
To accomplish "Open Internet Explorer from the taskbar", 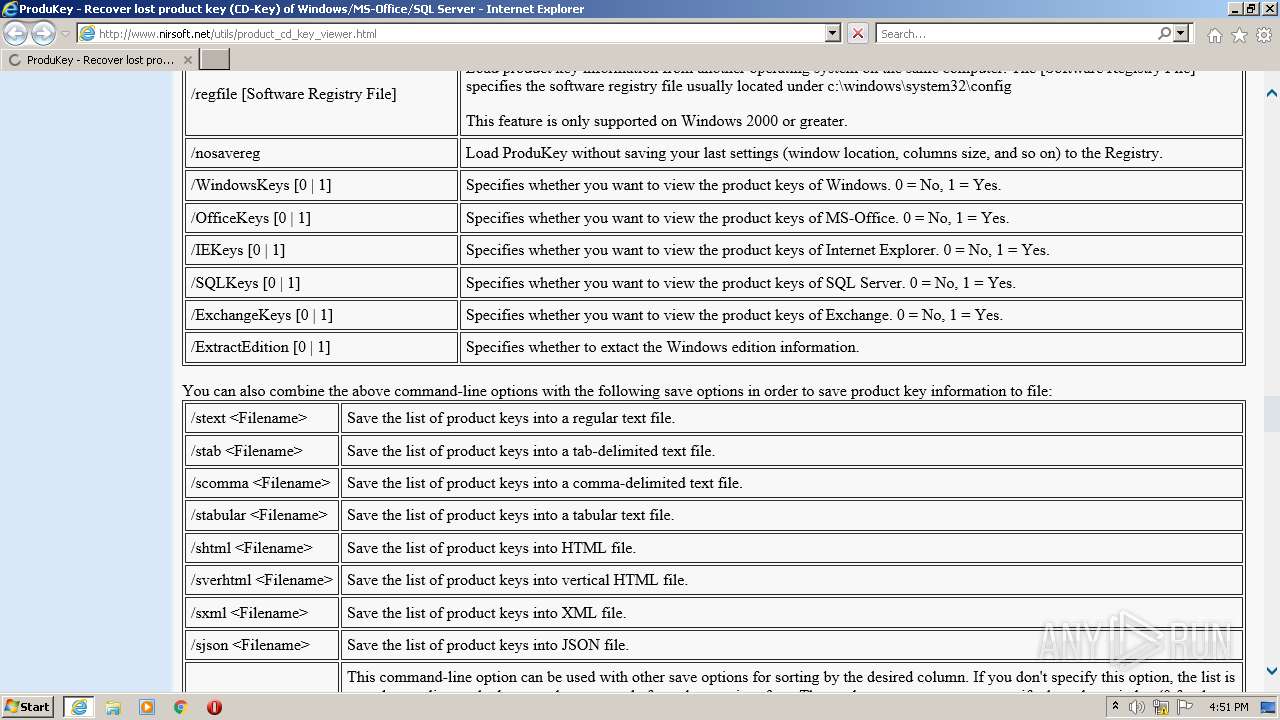I will (79, 706).
